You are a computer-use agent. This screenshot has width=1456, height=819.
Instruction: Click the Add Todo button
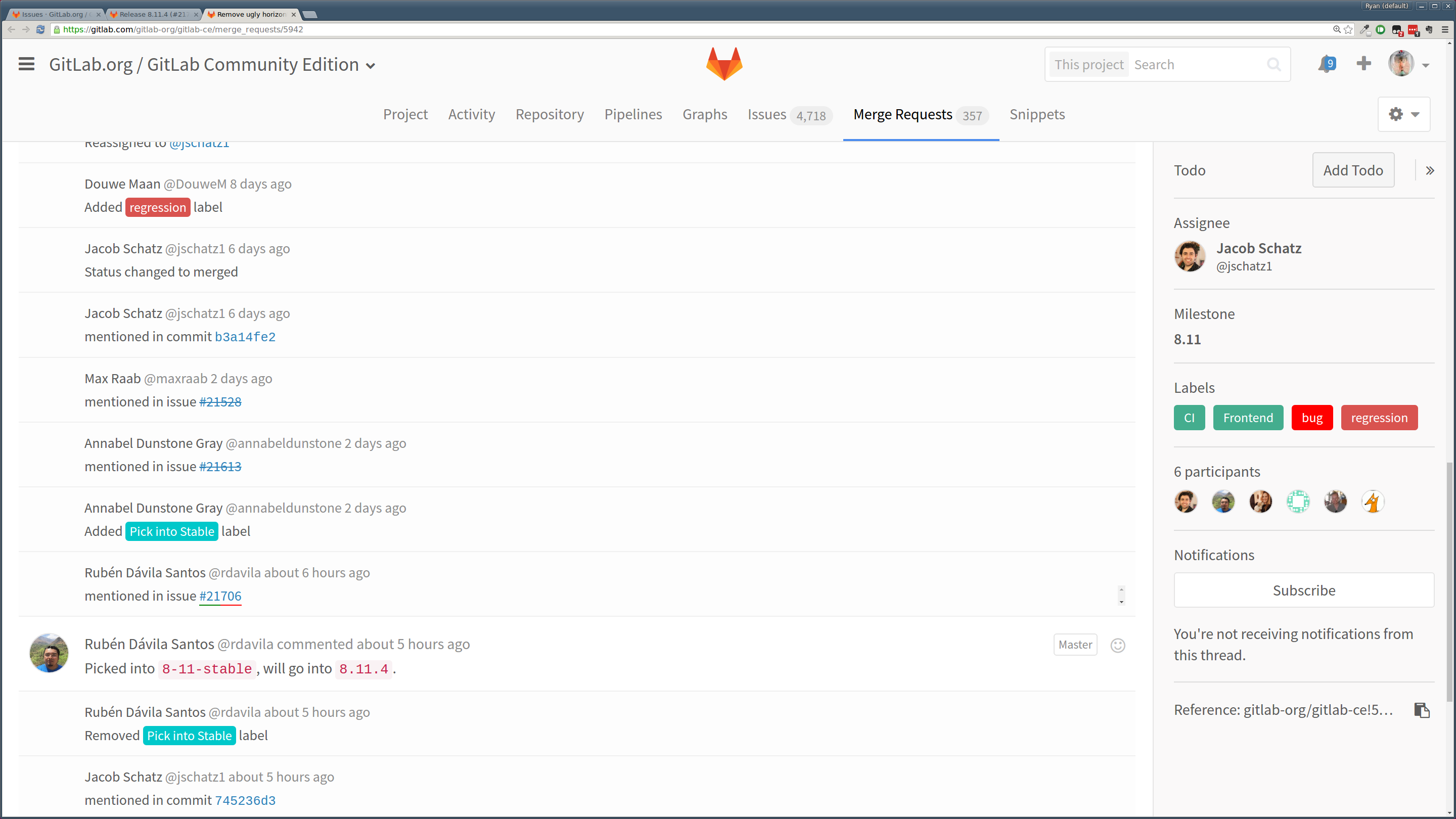(x=1353, y=170)
